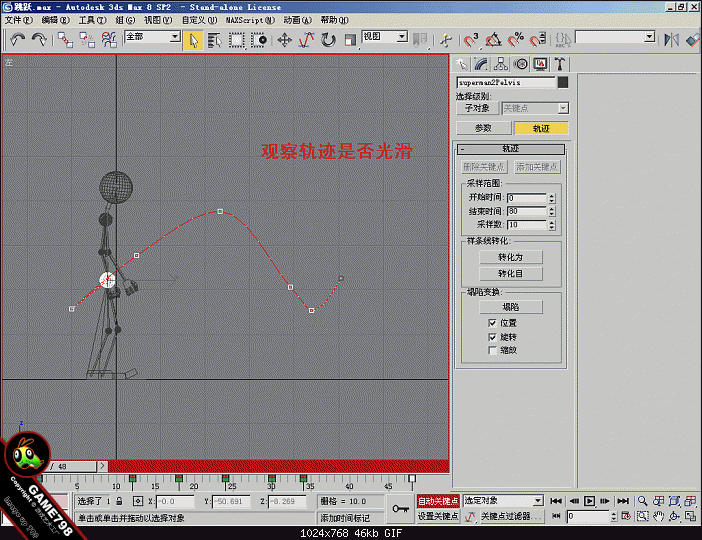Click the Mirror tool icon

tap(671, 40)
